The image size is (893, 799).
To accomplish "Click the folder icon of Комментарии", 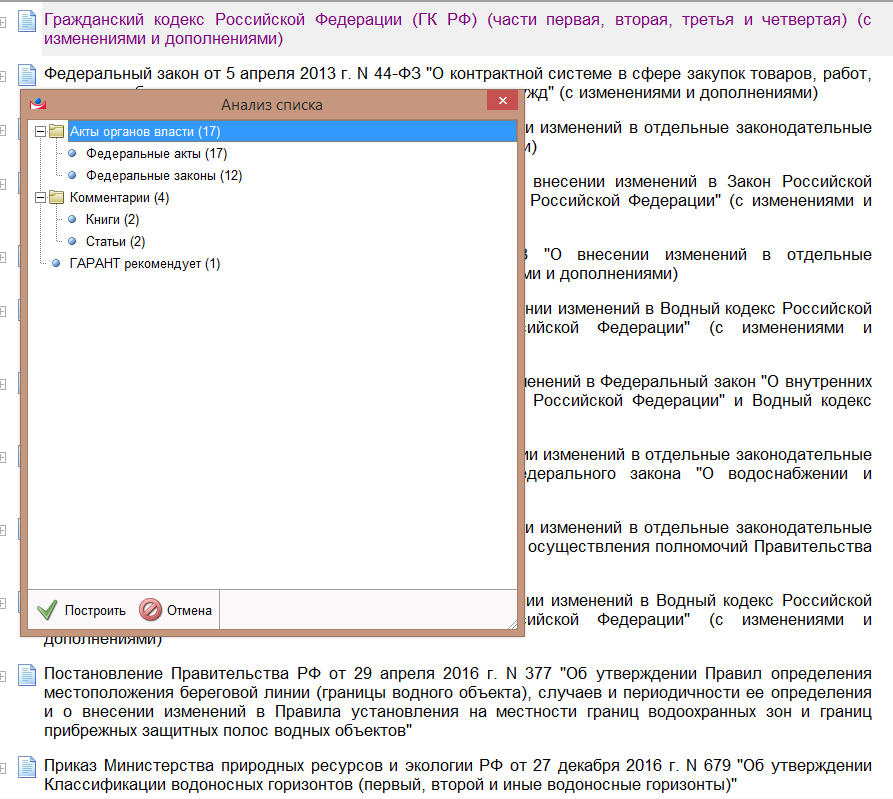I will coord(56,198).
